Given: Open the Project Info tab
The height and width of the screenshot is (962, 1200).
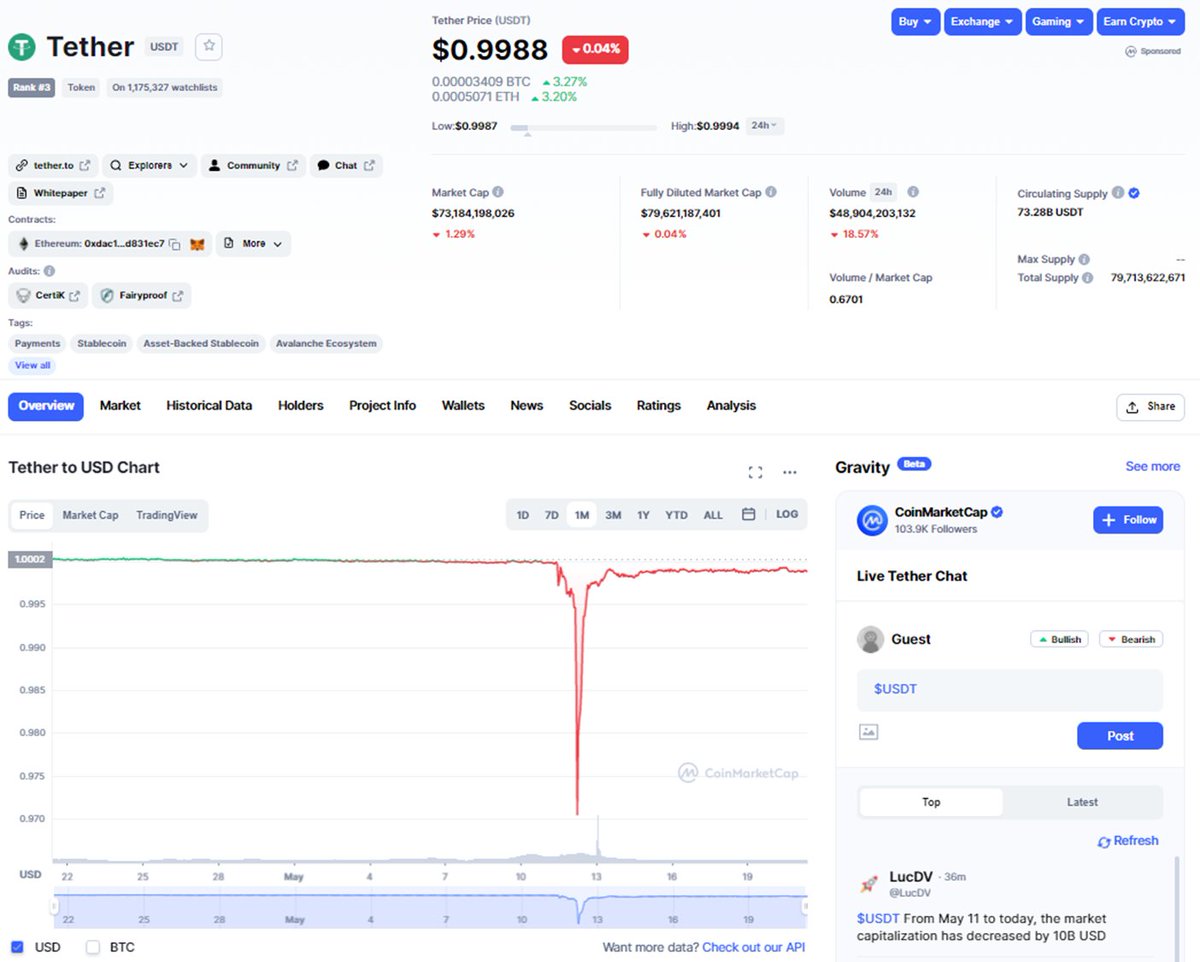Looking at the screenshot, I should pyautogui.click(x=382, y=405).
